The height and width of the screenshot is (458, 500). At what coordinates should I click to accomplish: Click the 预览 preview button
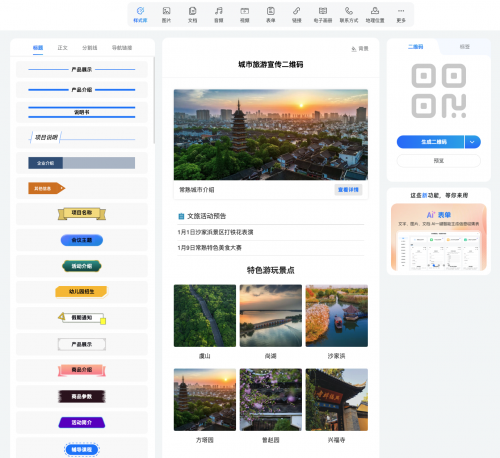pos(439,161)
